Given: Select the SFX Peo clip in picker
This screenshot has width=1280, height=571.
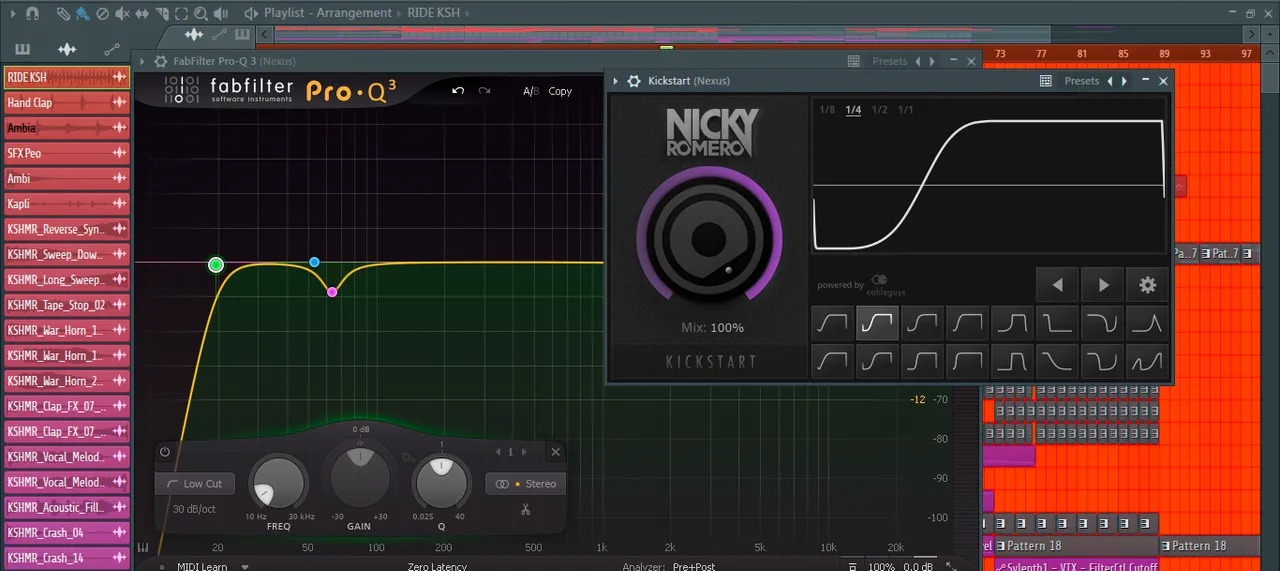Looking at the screenshot, I should point(66,153).
